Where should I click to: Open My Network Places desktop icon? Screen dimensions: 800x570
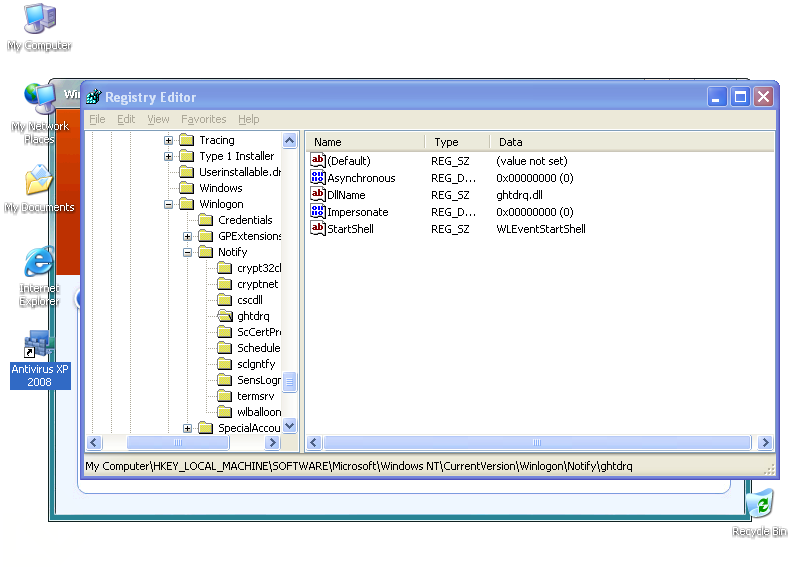click(40, 99)
